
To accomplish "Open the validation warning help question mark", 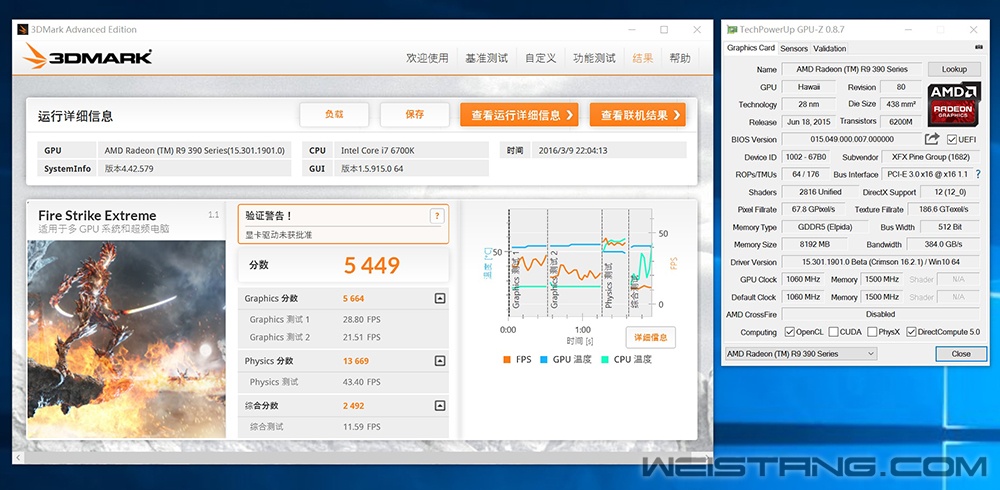I will tap(437, 216).
